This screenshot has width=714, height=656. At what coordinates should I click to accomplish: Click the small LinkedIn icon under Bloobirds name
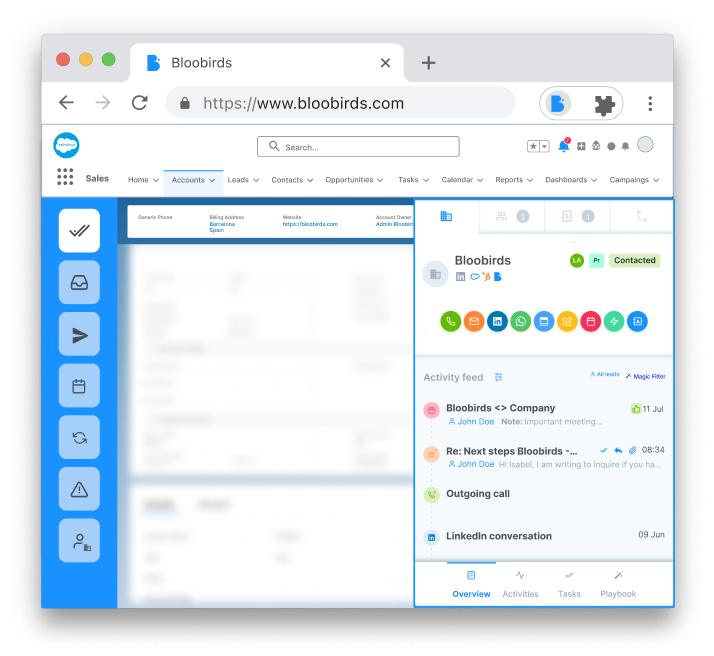tap(460, 276)
